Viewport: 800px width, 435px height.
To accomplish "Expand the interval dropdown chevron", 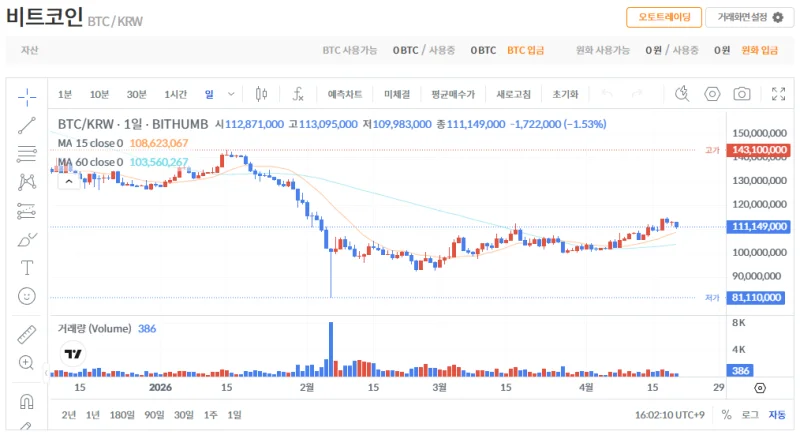I will (x=231, y=94).
